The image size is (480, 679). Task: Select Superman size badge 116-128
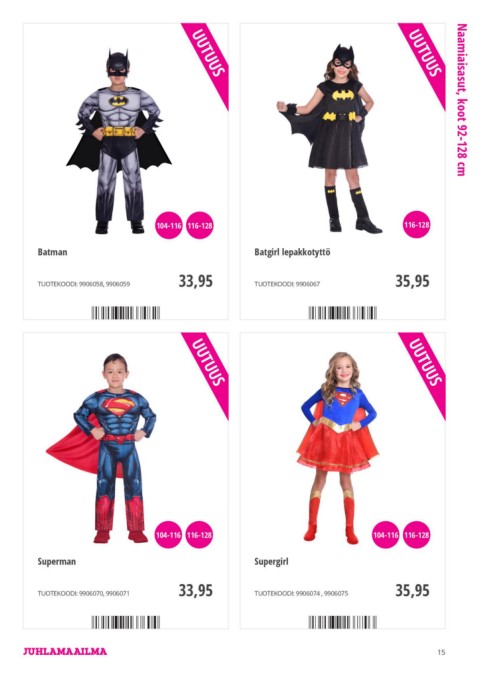199,535
